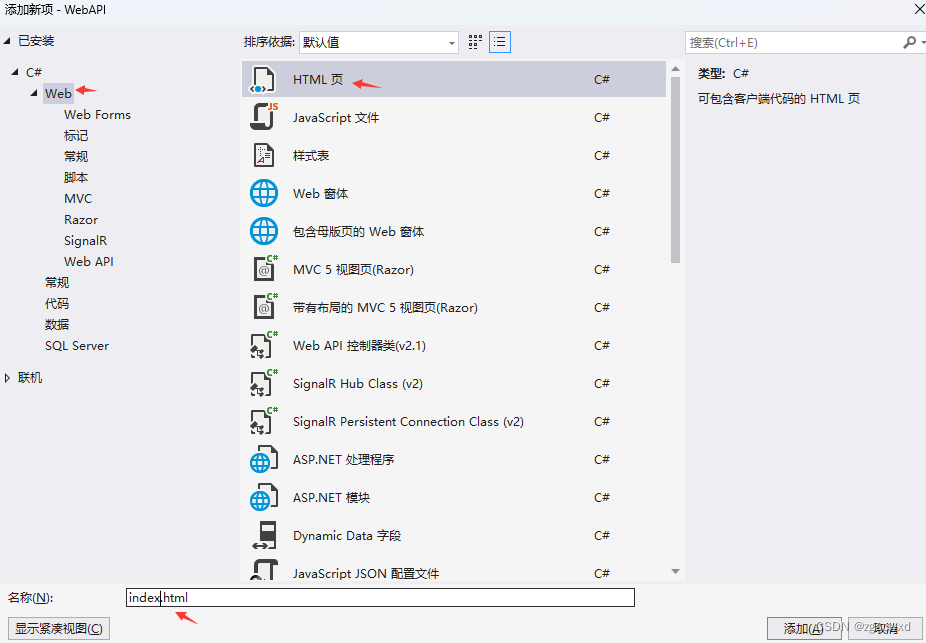Open search box options dropdown arrow
The image size is (926, 643).
tap(922, 43)
